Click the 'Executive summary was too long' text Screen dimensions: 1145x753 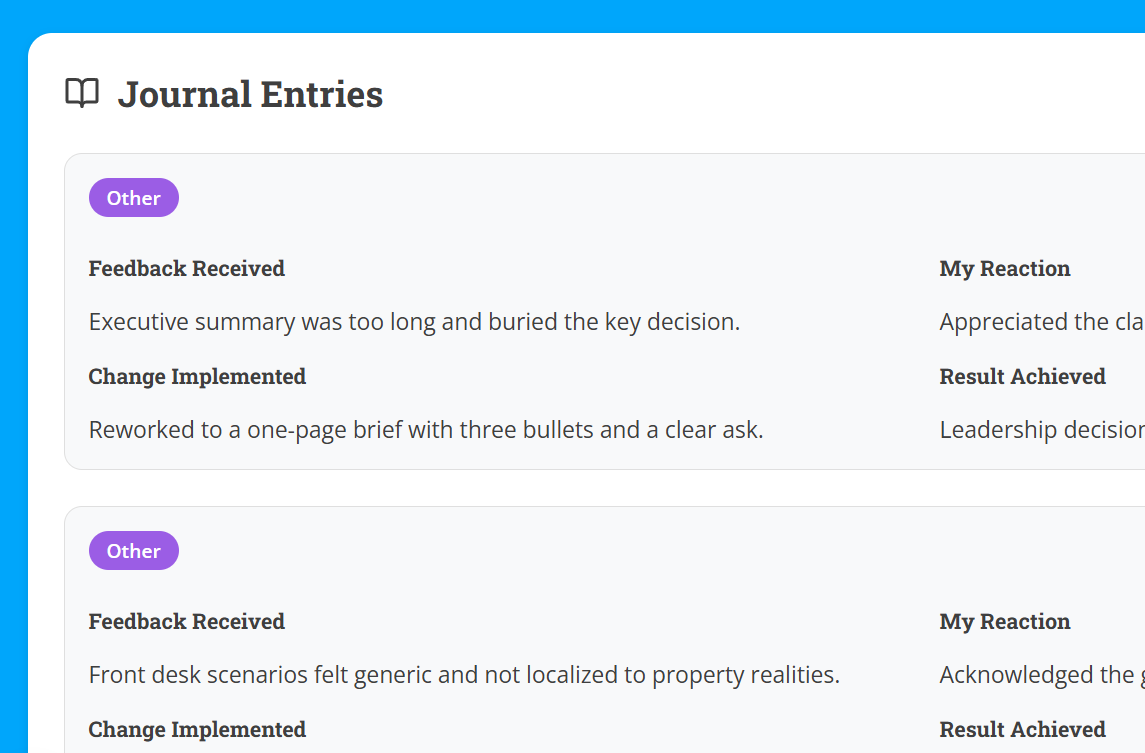pos(414,322)
